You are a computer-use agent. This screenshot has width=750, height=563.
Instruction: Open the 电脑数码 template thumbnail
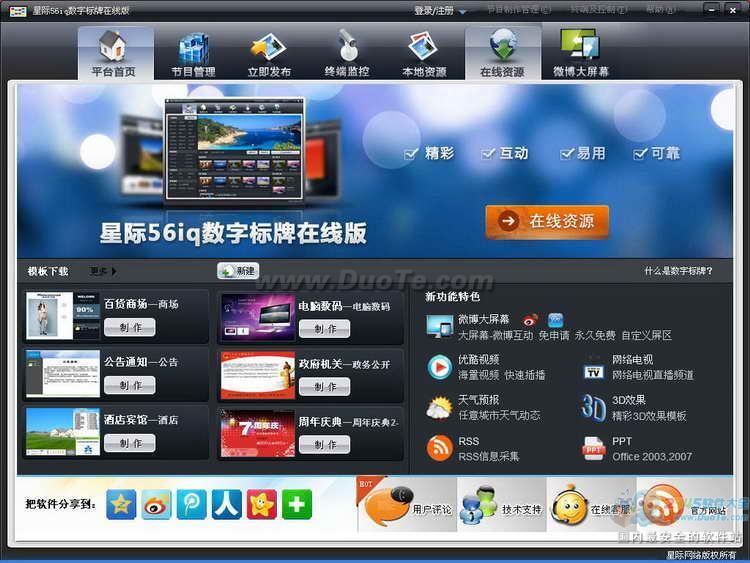click(258, 318)
